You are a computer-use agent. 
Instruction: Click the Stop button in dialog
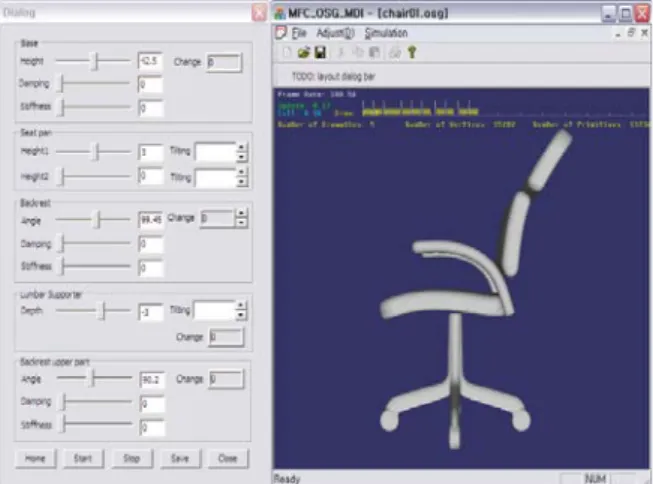click(x=132, y=459)
